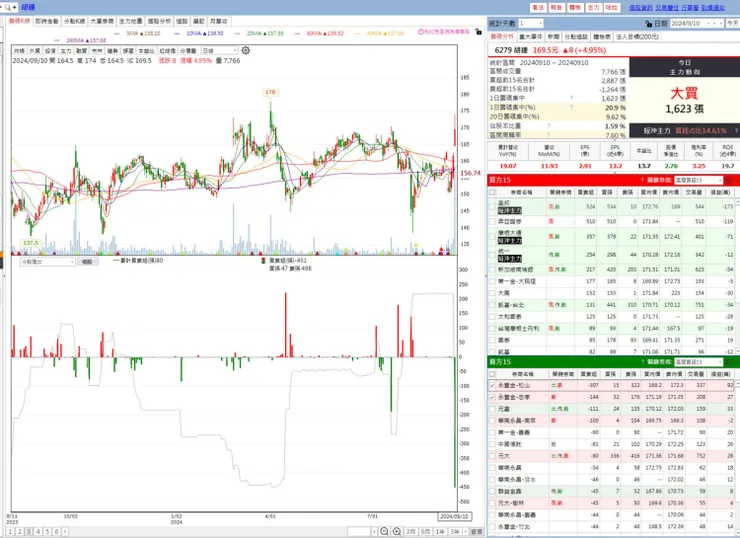The height and width of the screenshot is (538, 740).
Task: Click the 本益比 indicator button above chart
Action: [144, 50]
